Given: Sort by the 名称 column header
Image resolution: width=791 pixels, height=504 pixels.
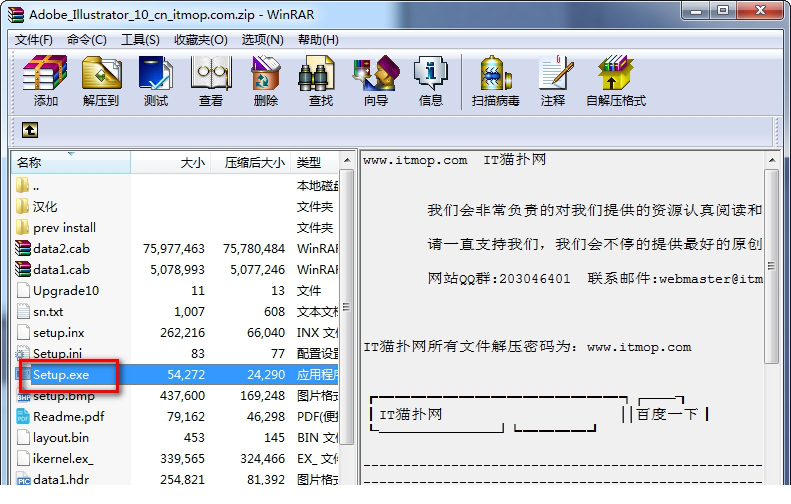Looking at the screenshot, I should click(x=71, y=162).
